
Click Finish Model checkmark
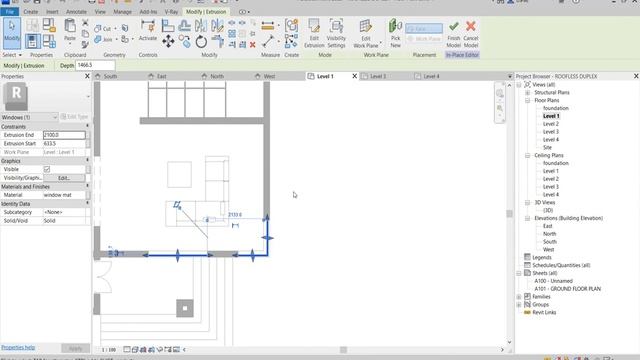(x=453, y=34)
